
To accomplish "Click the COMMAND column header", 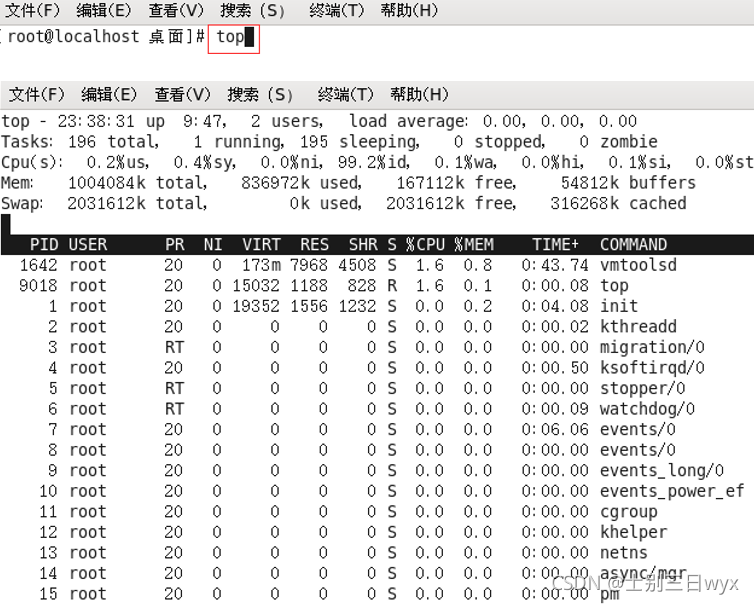I will click(x=633, y=245).
